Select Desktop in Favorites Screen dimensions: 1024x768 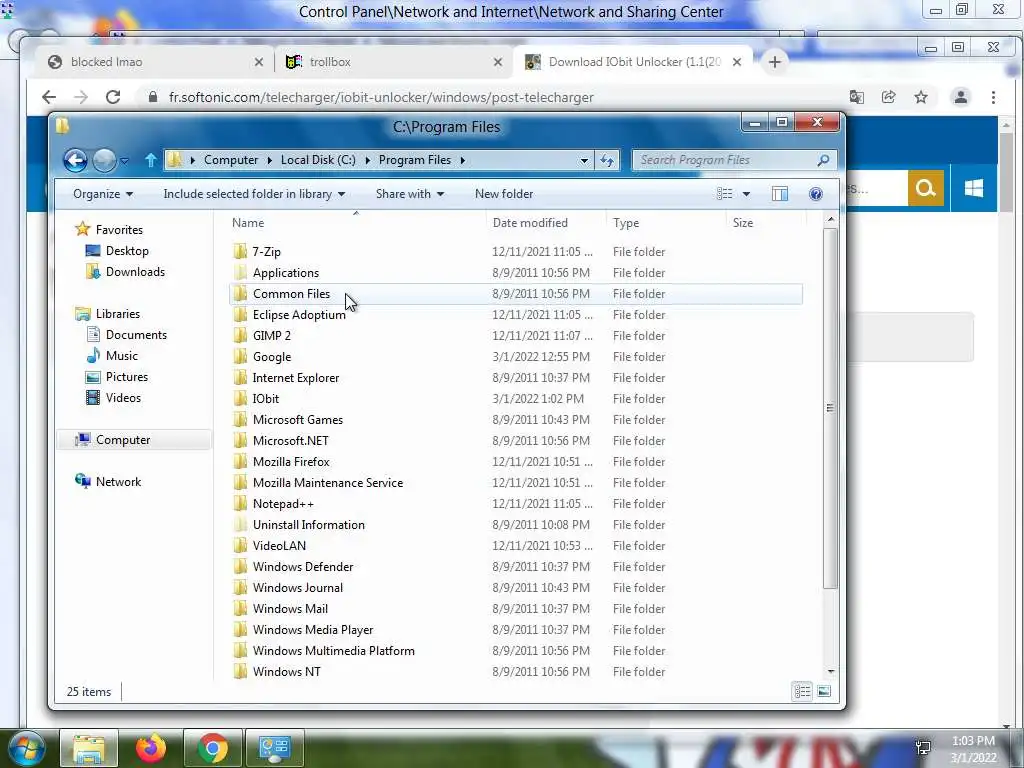click(127, 251)
